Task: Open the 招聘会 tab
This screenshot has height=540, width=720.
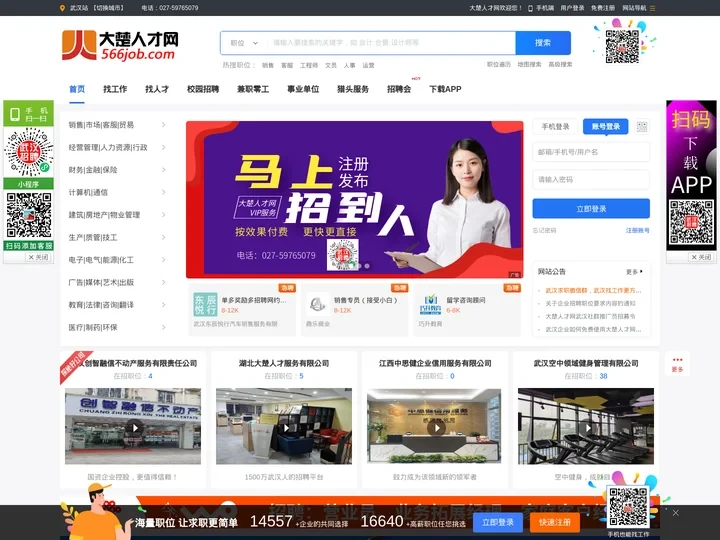Action: point(399,89)
